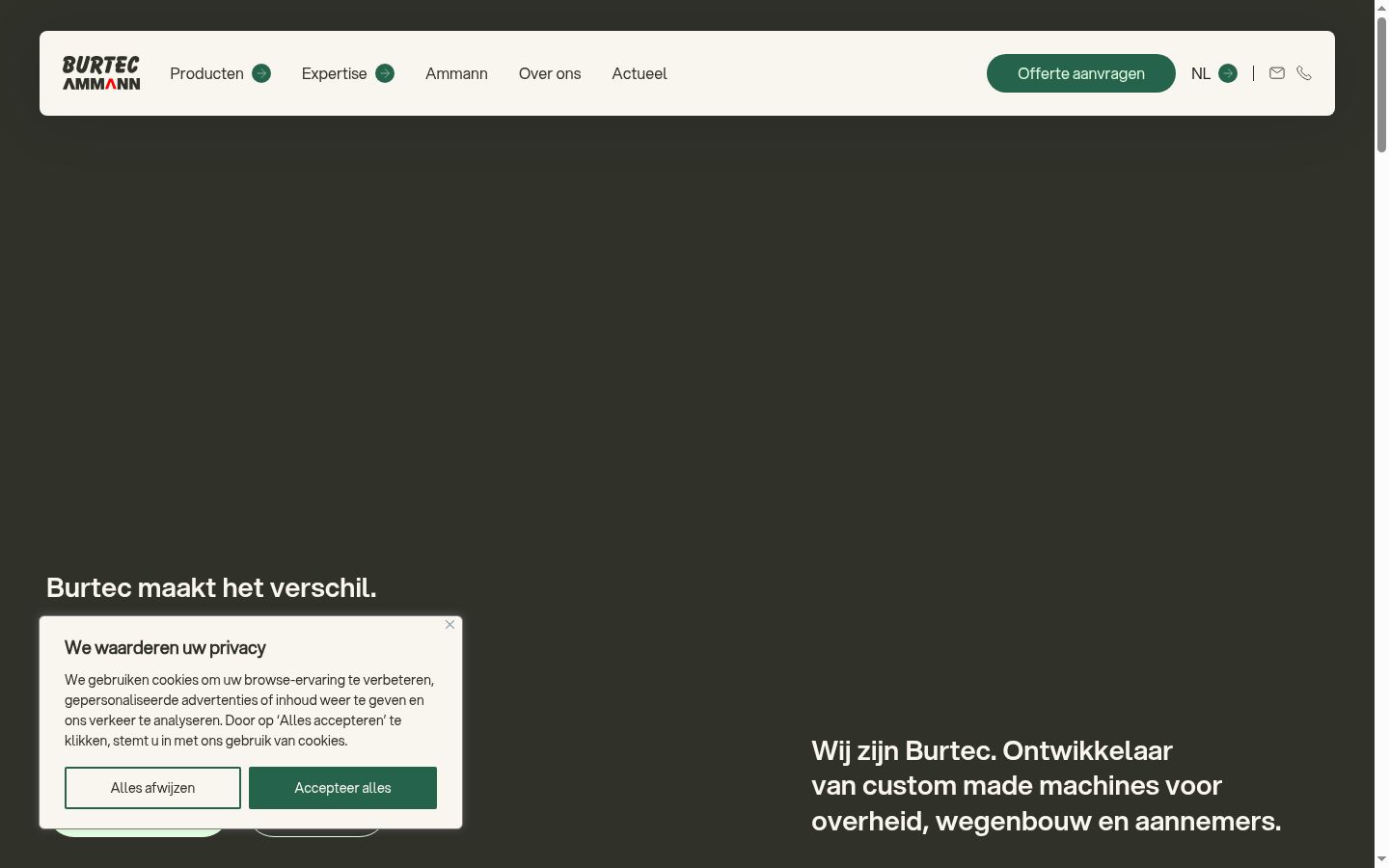This screenshot has width=1389, height=868.
Task: Click the scrollbar down arrow
Action: [x=1381, y=859]
